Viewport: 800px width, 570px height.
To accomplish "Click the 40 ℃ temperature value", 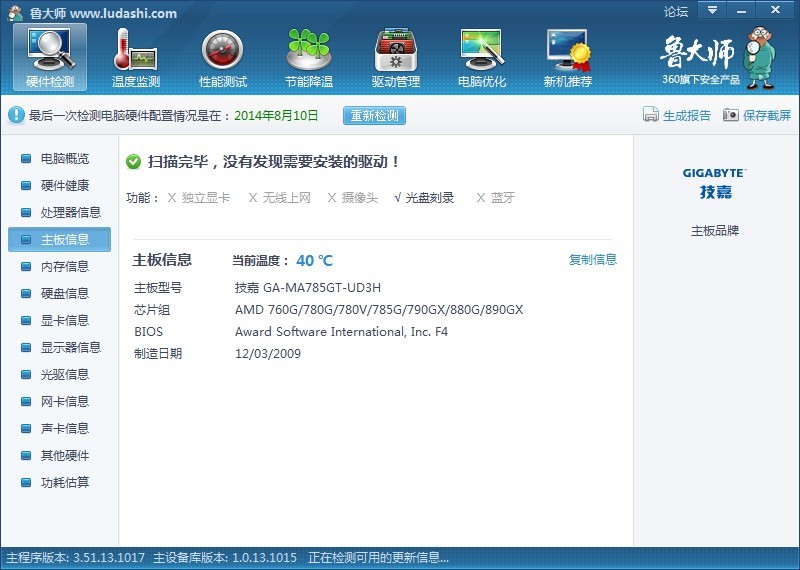I will click(x=314, y=261).
